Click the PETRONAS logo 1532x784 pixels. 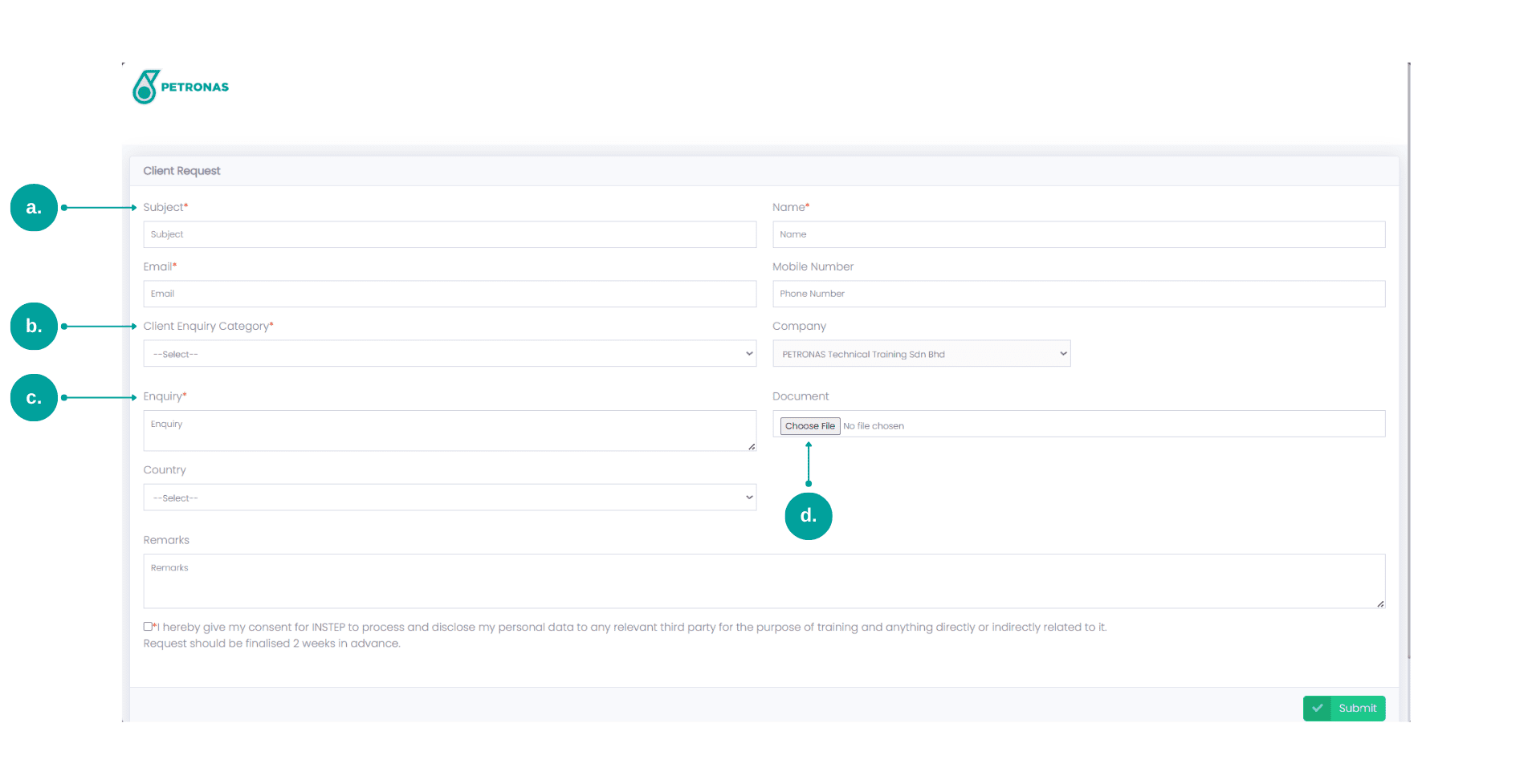click(x=181, y=87)
